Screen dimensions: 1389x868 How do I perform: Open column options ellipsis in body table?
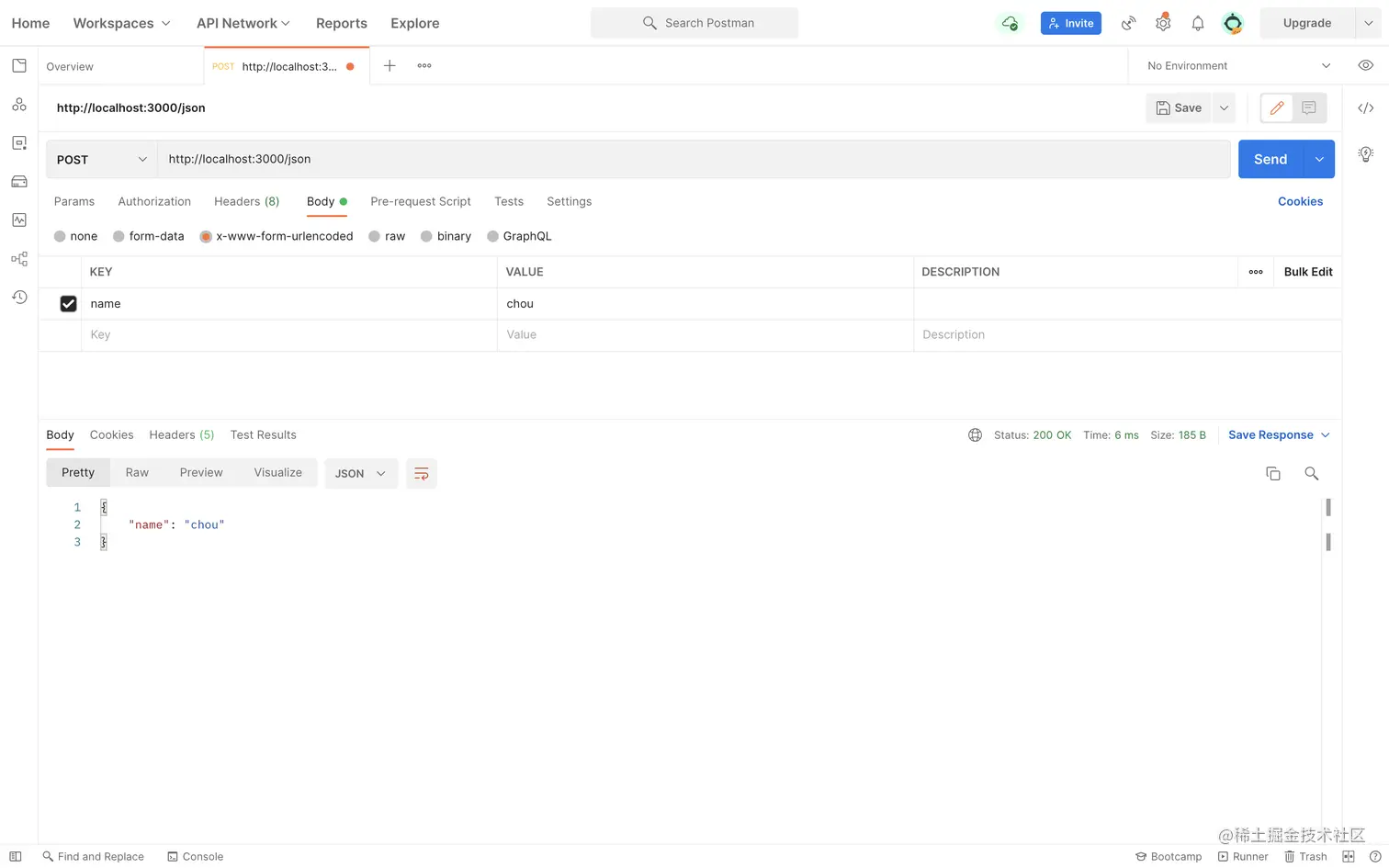[1256, 272]
